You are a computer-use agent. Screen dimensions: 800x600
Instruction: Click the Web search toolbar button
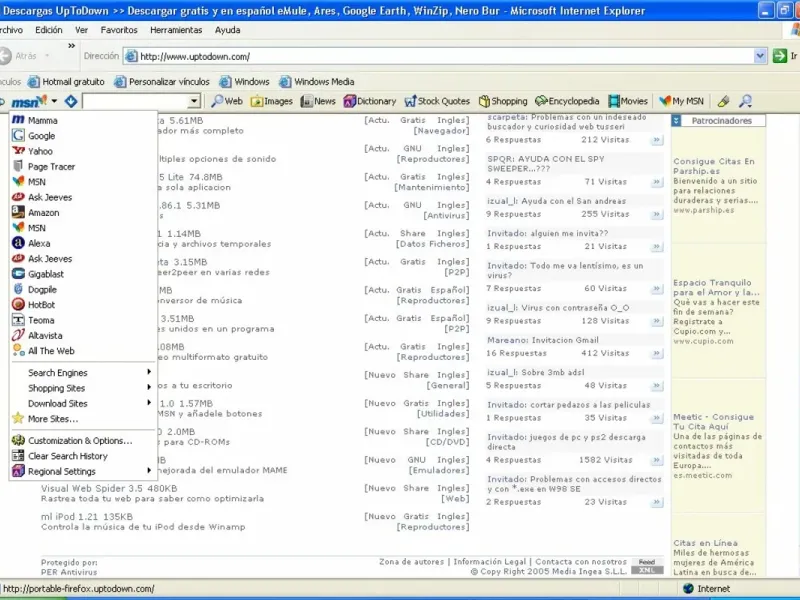(227, 101)
